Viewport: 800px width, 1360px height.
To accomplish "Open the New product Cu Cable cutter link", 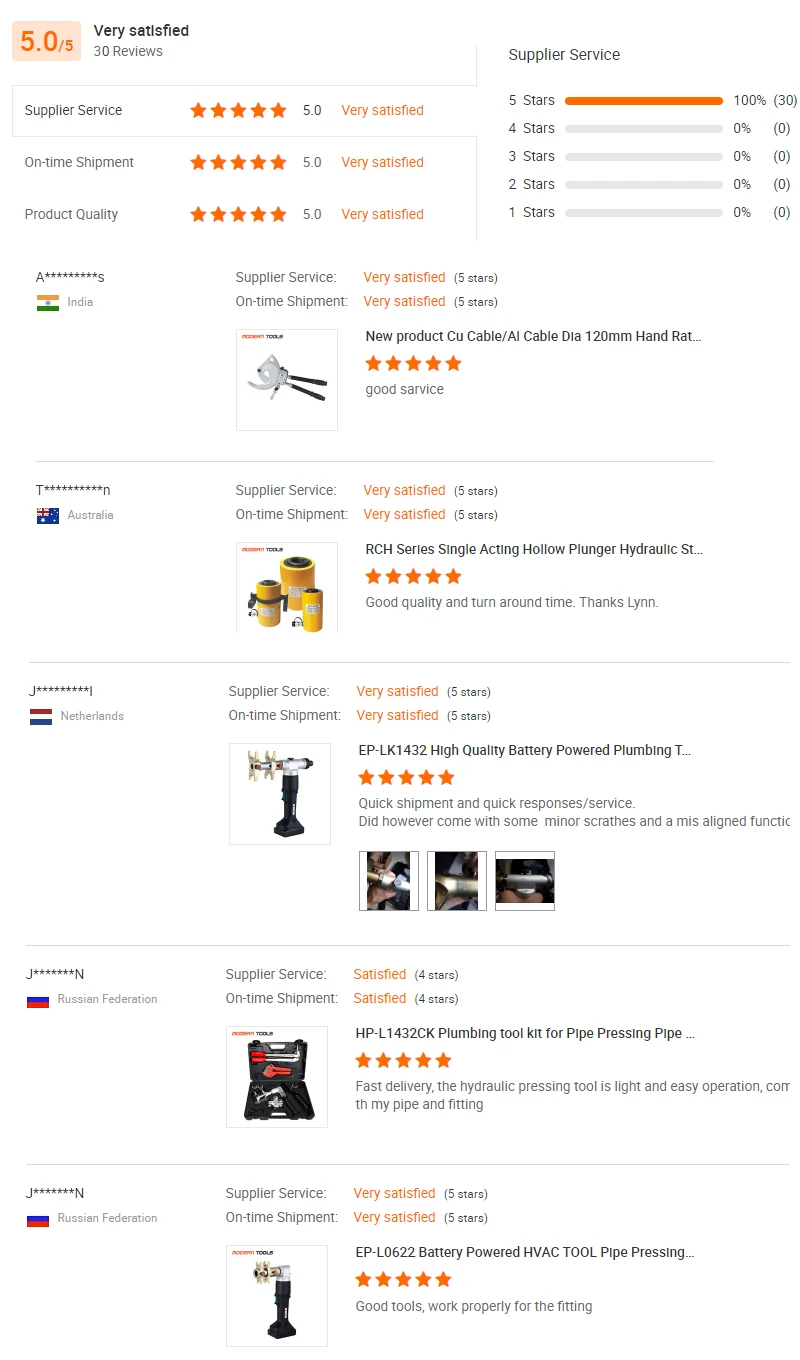I will [x=533, y=337].
